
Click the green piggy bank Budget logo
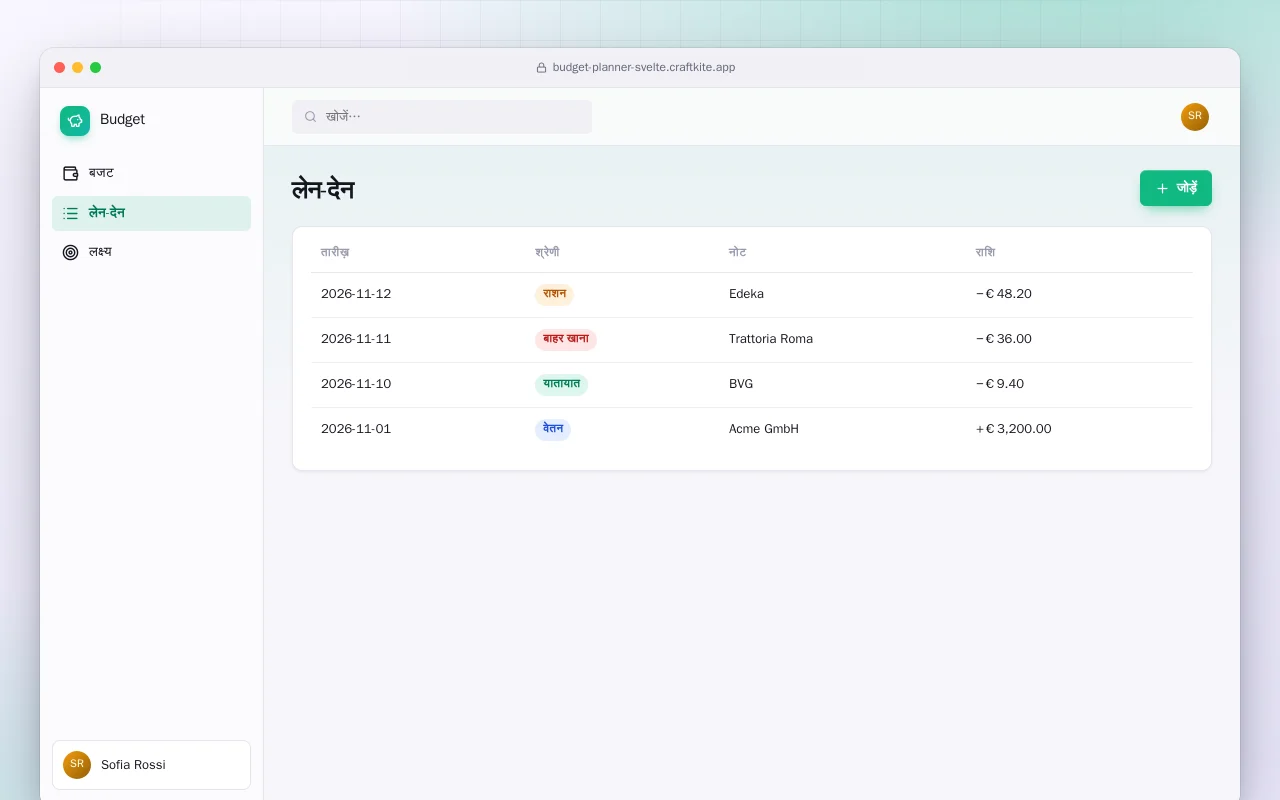click(75, 121)
